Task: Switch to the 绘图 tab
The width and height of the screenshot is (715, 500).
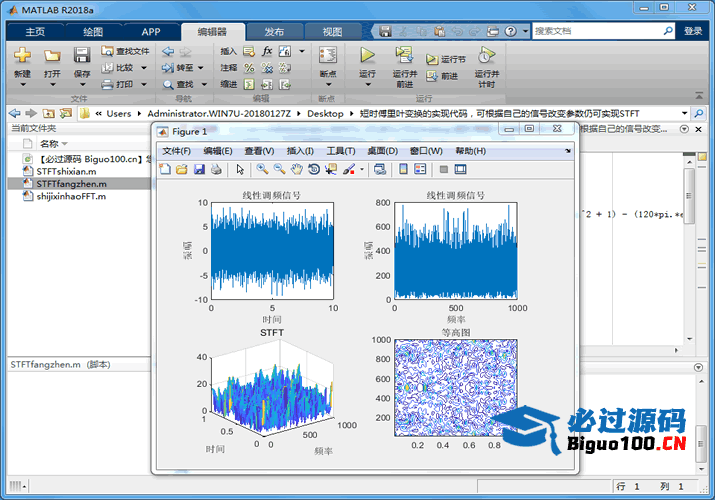Action: pyautogui.click(x=93, y=32)
